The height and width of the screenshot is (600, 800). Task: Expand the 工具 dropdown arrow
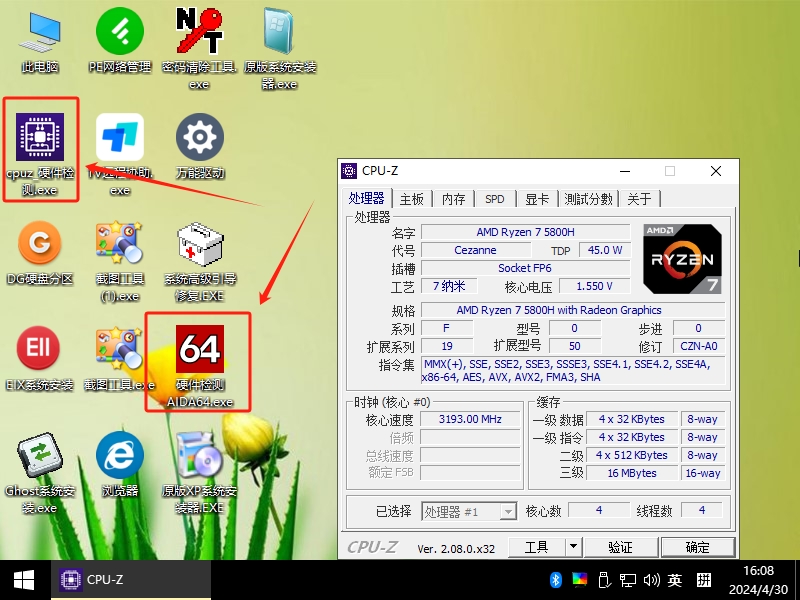573,547
